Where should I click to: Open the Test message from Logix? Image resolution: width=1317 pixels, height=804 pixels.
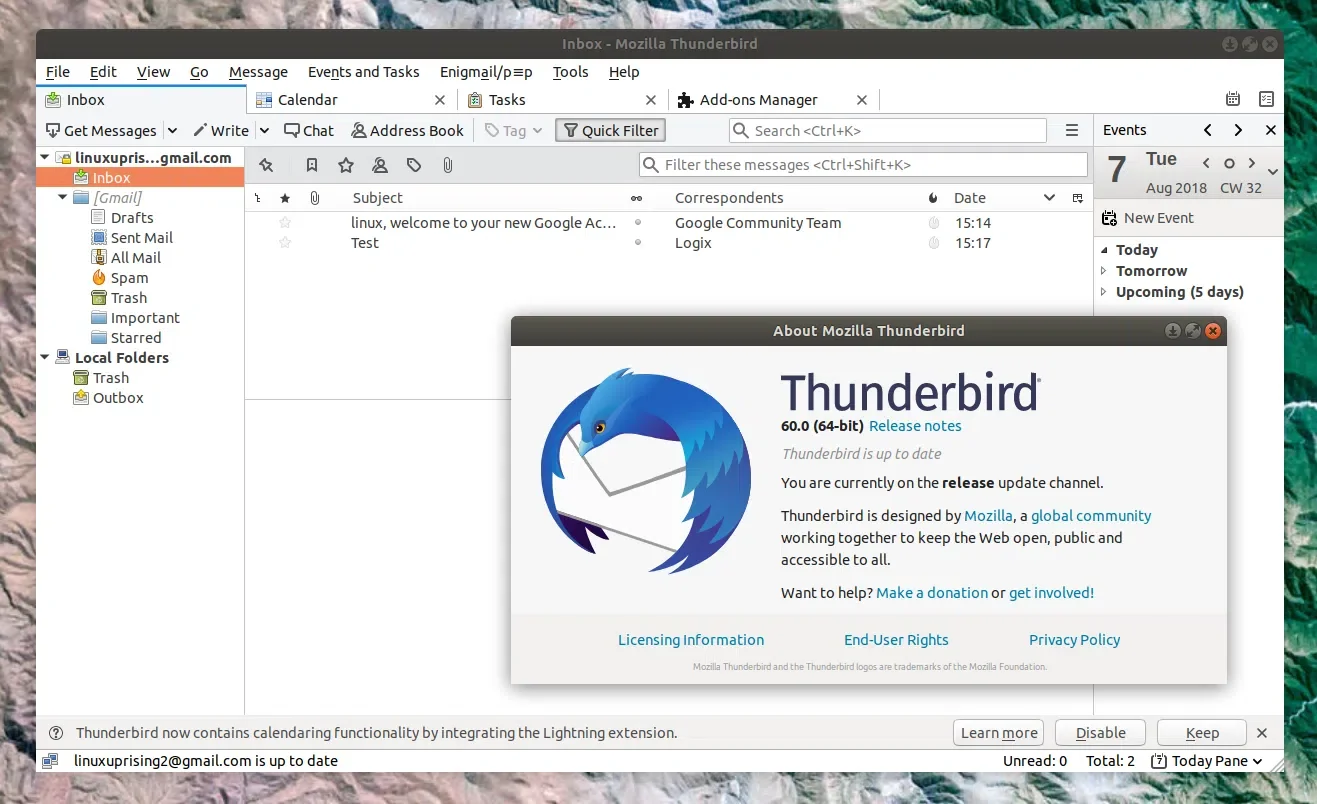[669, 243]
